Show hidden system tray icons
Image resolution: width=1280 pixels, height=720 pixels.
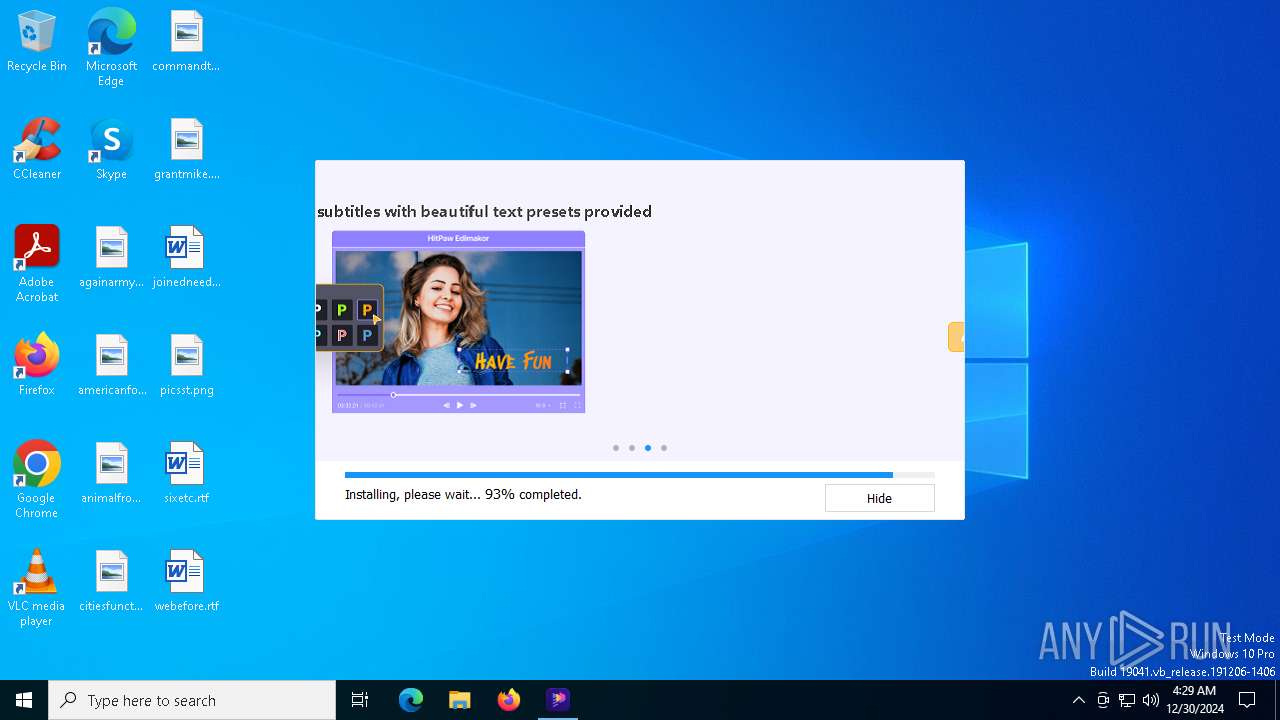[1078, 700]
